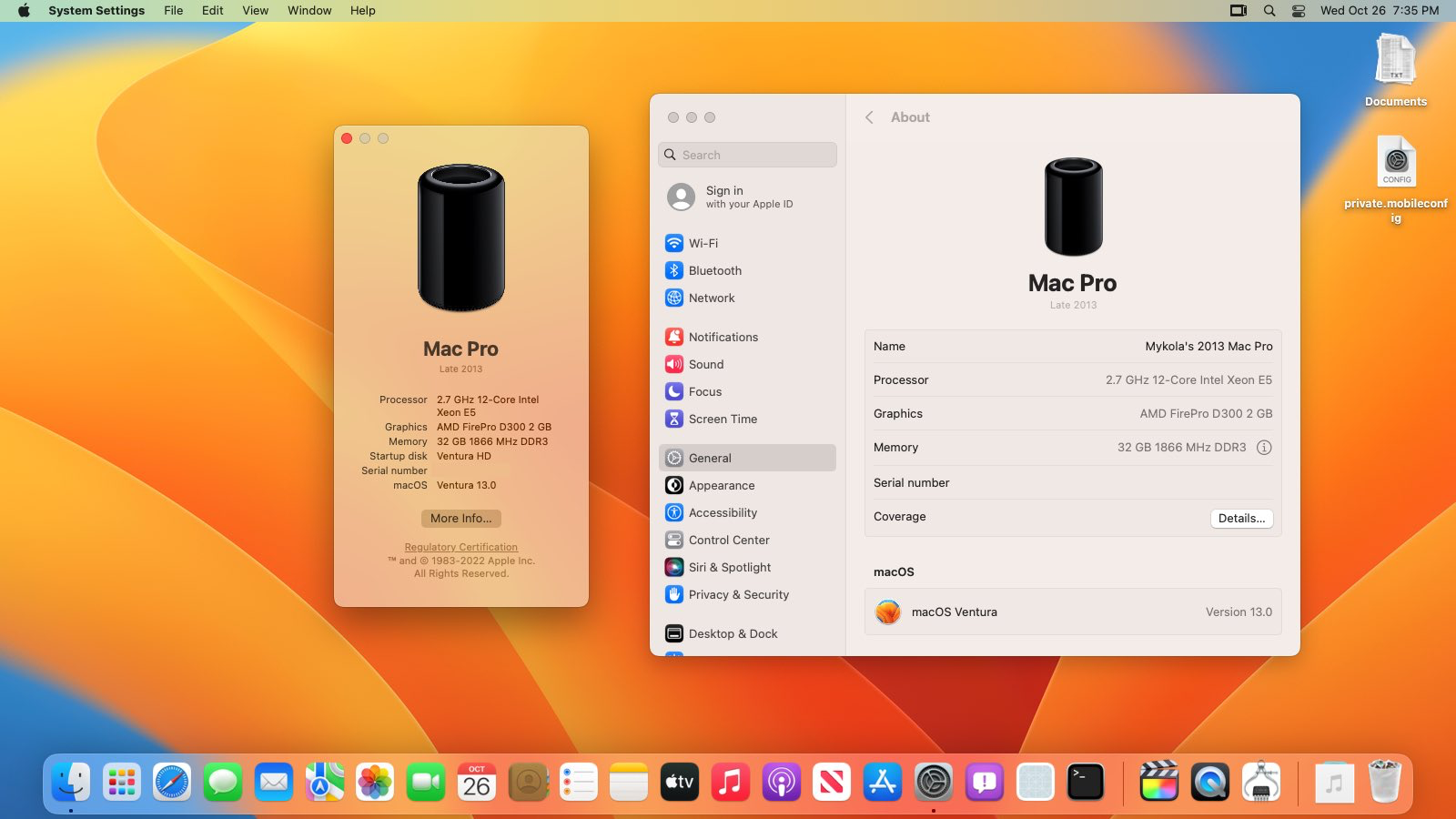Viewport: 1456px width, 819px height.
Task: Select Desktop & Dock in the sidebar
Action: pyautogui.click(x=747, y=633)
